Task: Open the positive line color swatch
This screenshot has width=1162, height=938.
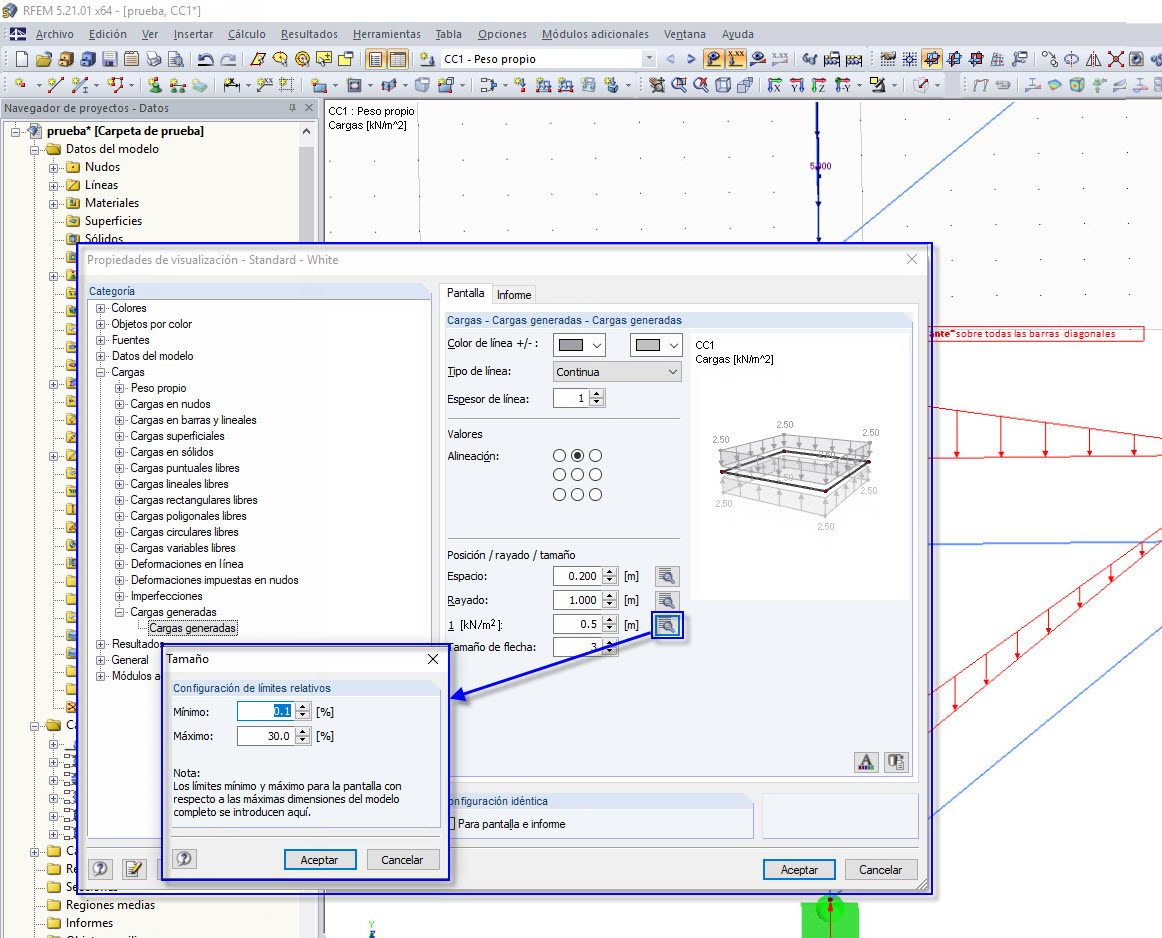Action: 580,345
